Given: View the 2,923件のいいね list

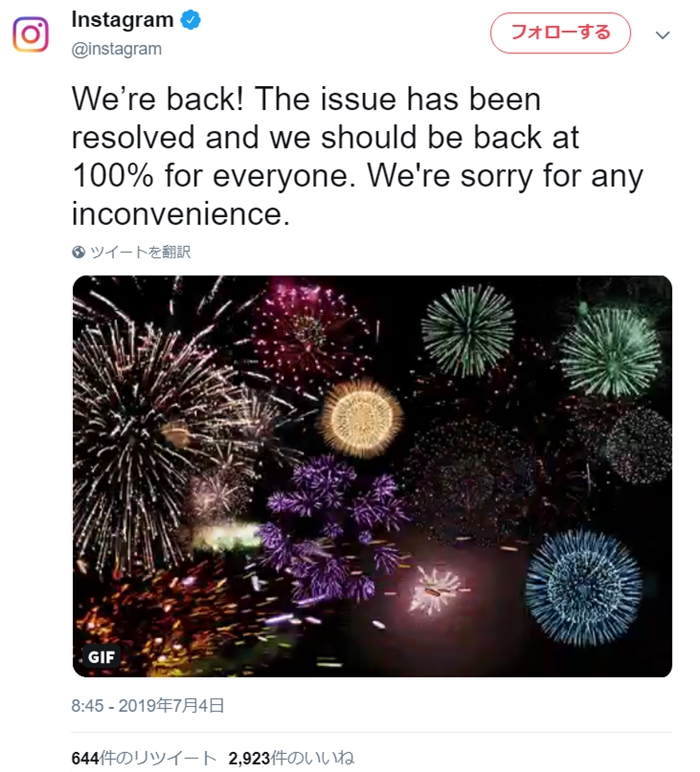Looking at the screenshot, I should click(x=291, y=757).
